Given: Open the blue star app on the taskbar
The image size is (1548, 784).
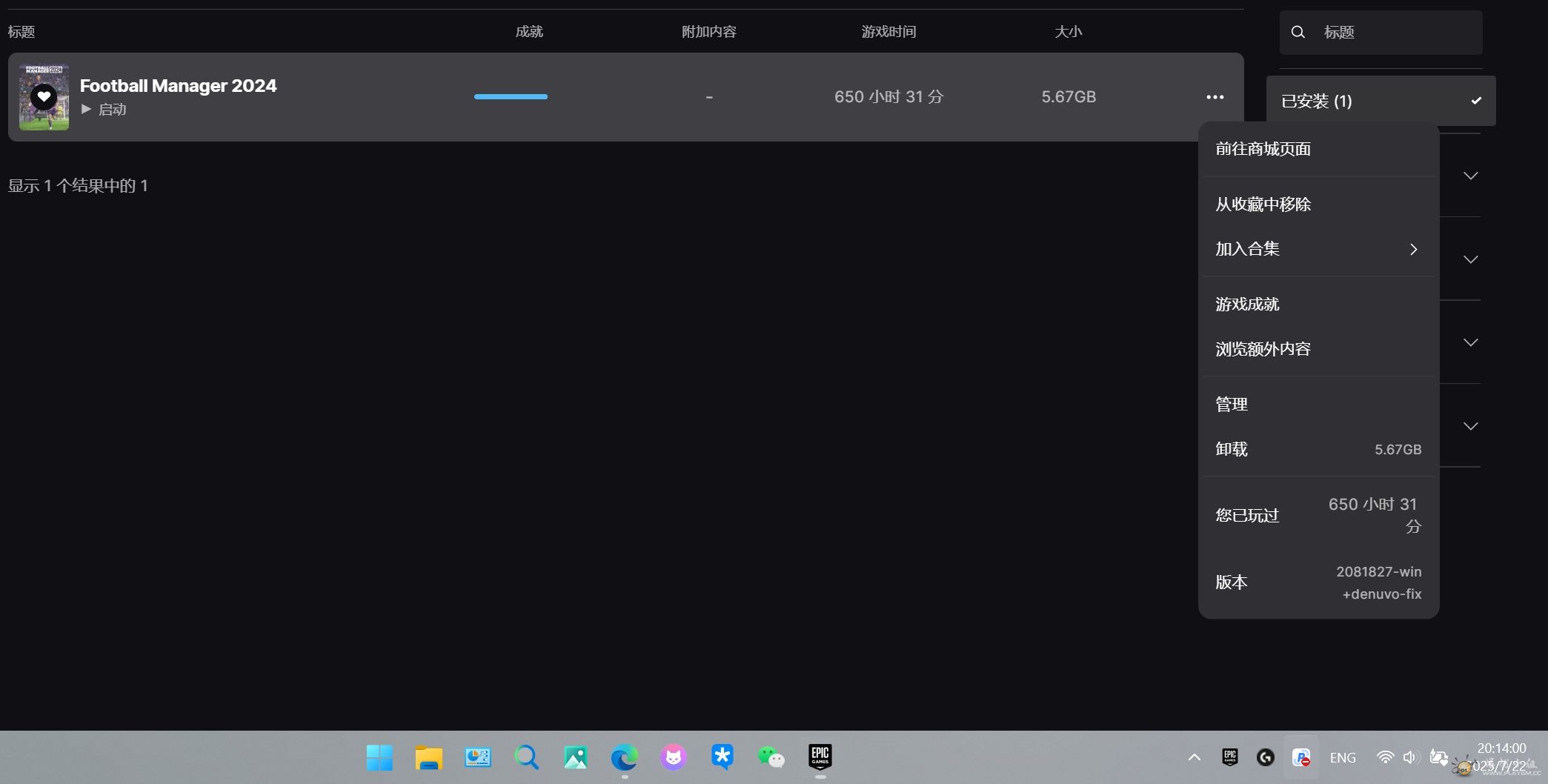Looking at the screenshot, I should coord(722,757).
